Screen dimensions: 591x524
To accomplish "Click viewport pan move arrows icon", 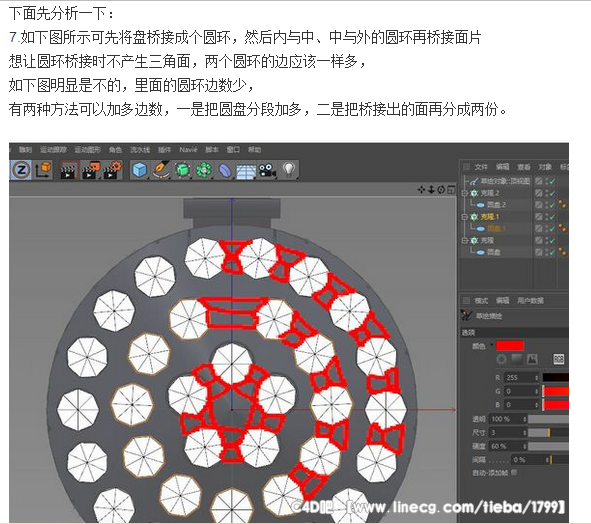I will pyautogui.click(x=422, y=190).
